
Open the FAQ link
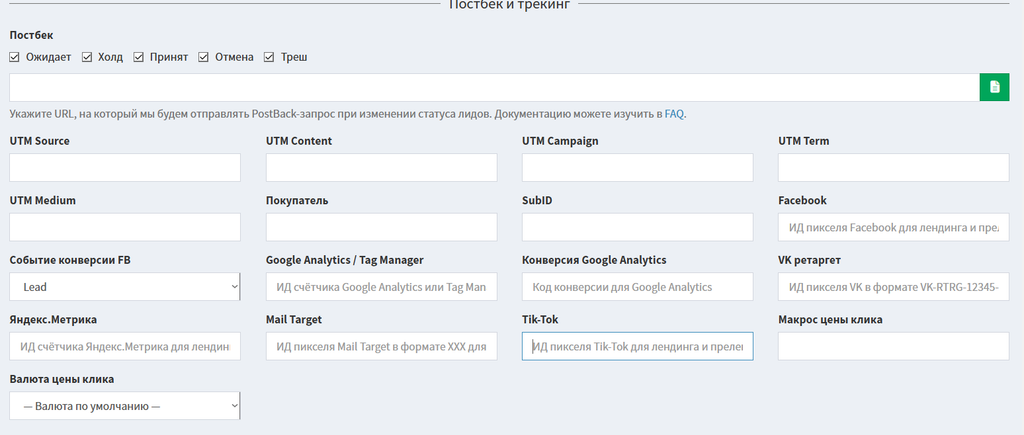674,114
